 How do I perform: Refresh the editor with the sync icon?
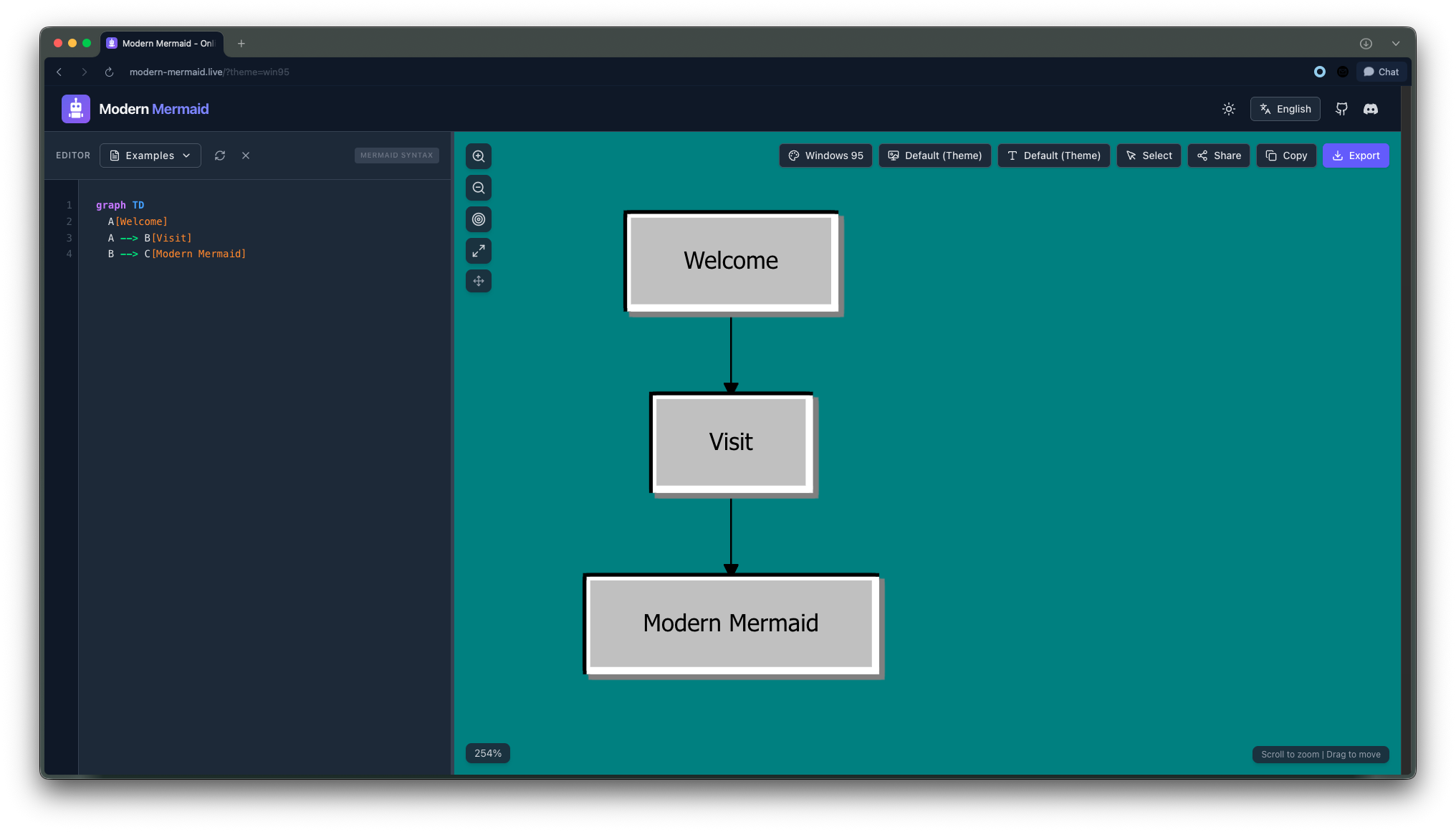(220, 156)
